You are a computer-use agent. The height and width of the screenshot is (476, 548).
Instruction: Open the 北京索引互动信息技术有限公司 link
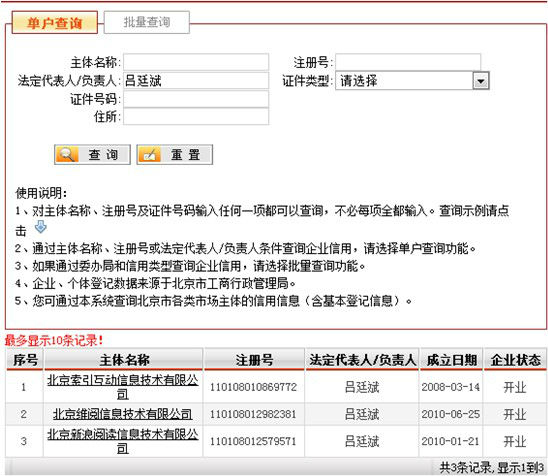coord(123,387)
